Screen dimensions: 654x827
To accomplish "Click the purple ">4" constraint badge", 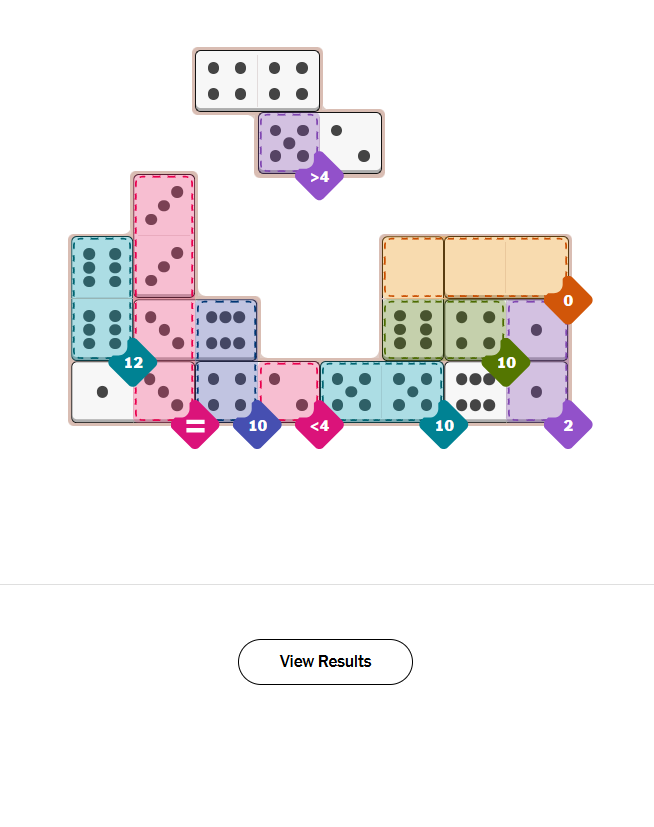I will point(319,176).
